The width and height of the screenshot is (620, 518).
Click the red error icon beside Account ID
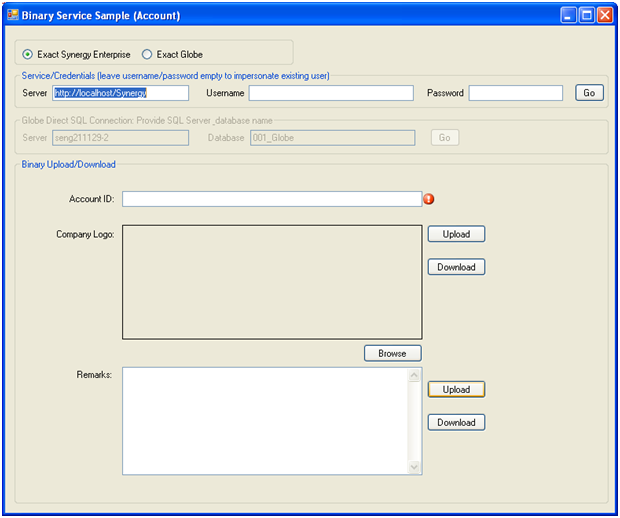[429, 199]
